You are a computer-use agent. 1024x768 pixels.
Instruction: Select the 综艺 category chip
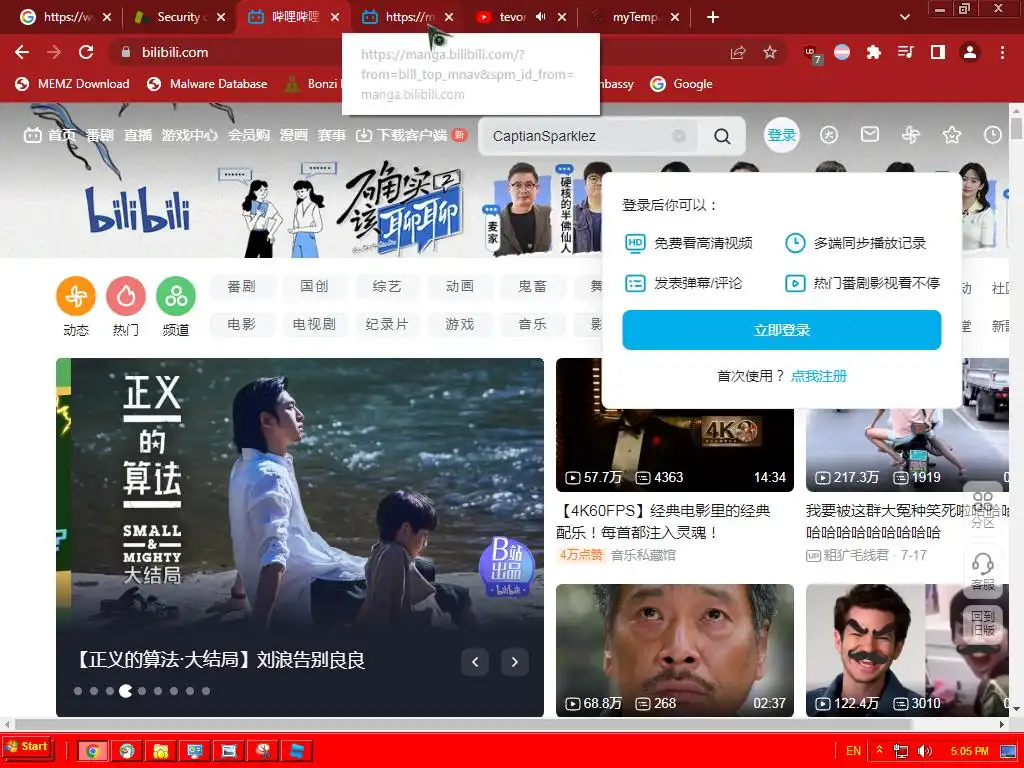click(387, 287)
